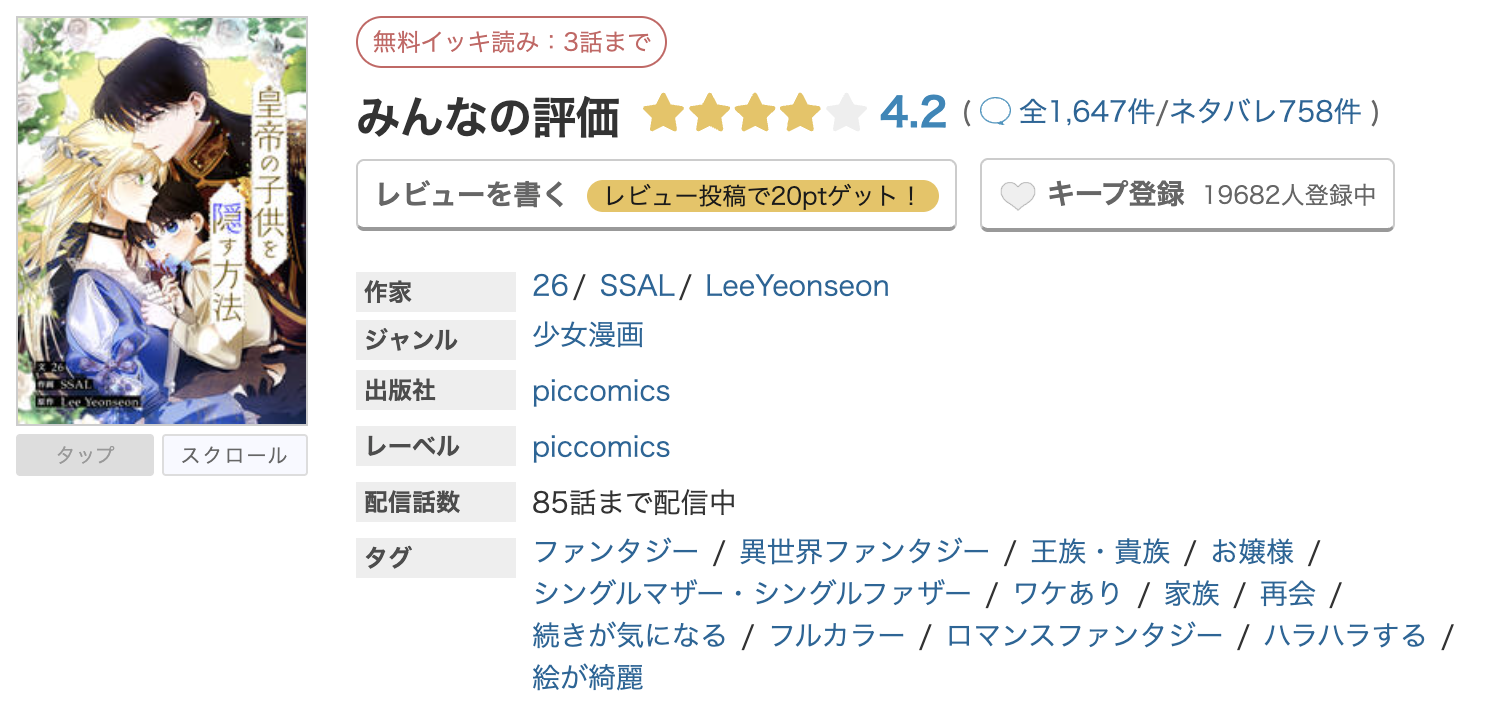1506x710 pixels.
Task: Click the speech bubble review icon
Action: click(995, 112)
